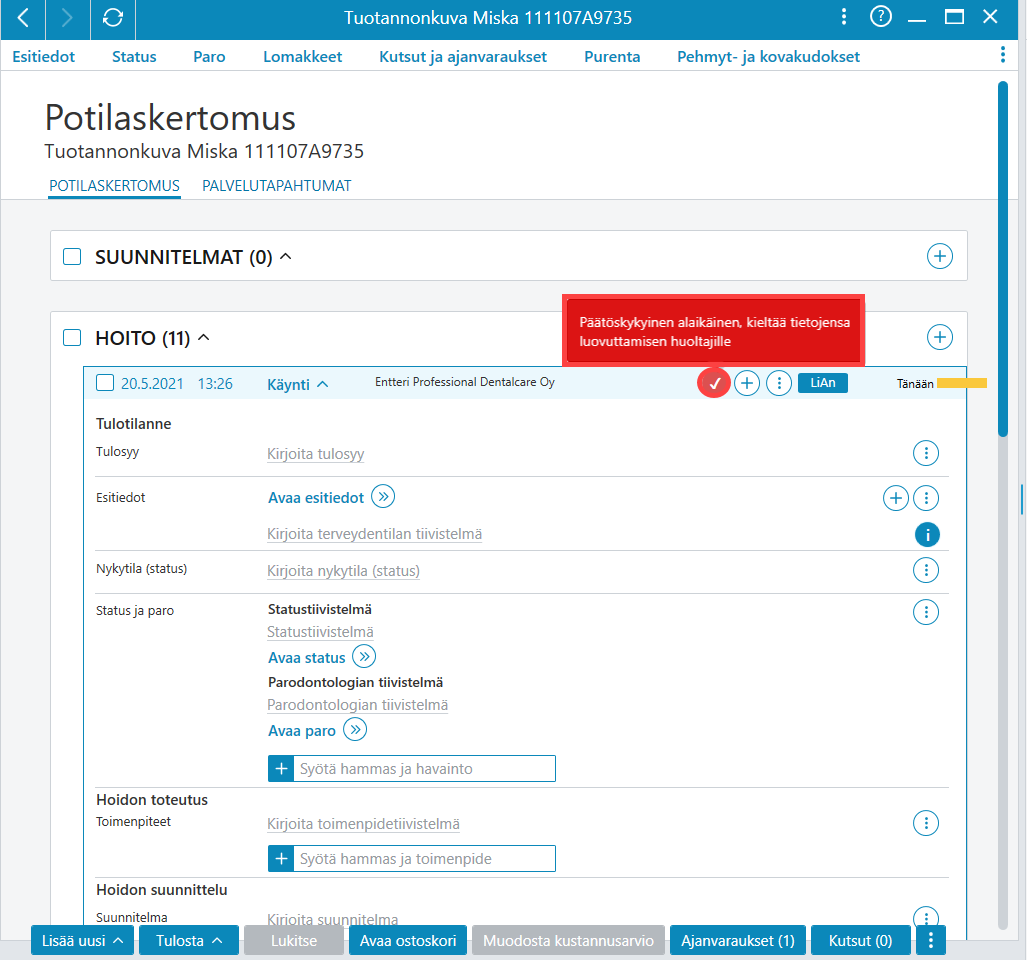Open the three-dot menu for Tulosyy
Viewport: 1027px width, 960px height.
[x=925, y=452]
